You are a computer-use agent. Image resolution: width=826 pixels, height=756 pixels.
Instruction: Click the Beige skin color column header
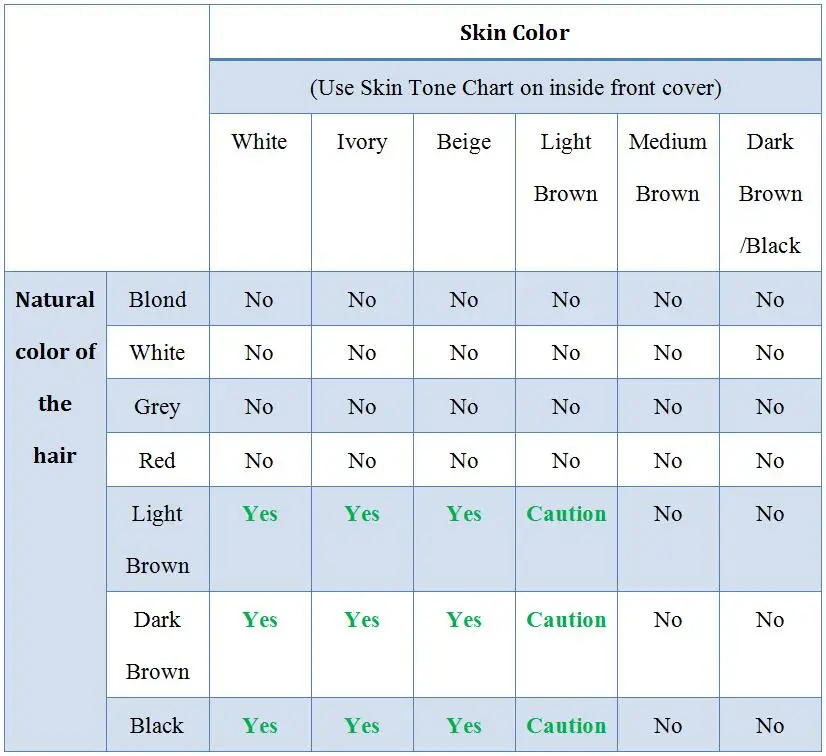click(464, 142)
